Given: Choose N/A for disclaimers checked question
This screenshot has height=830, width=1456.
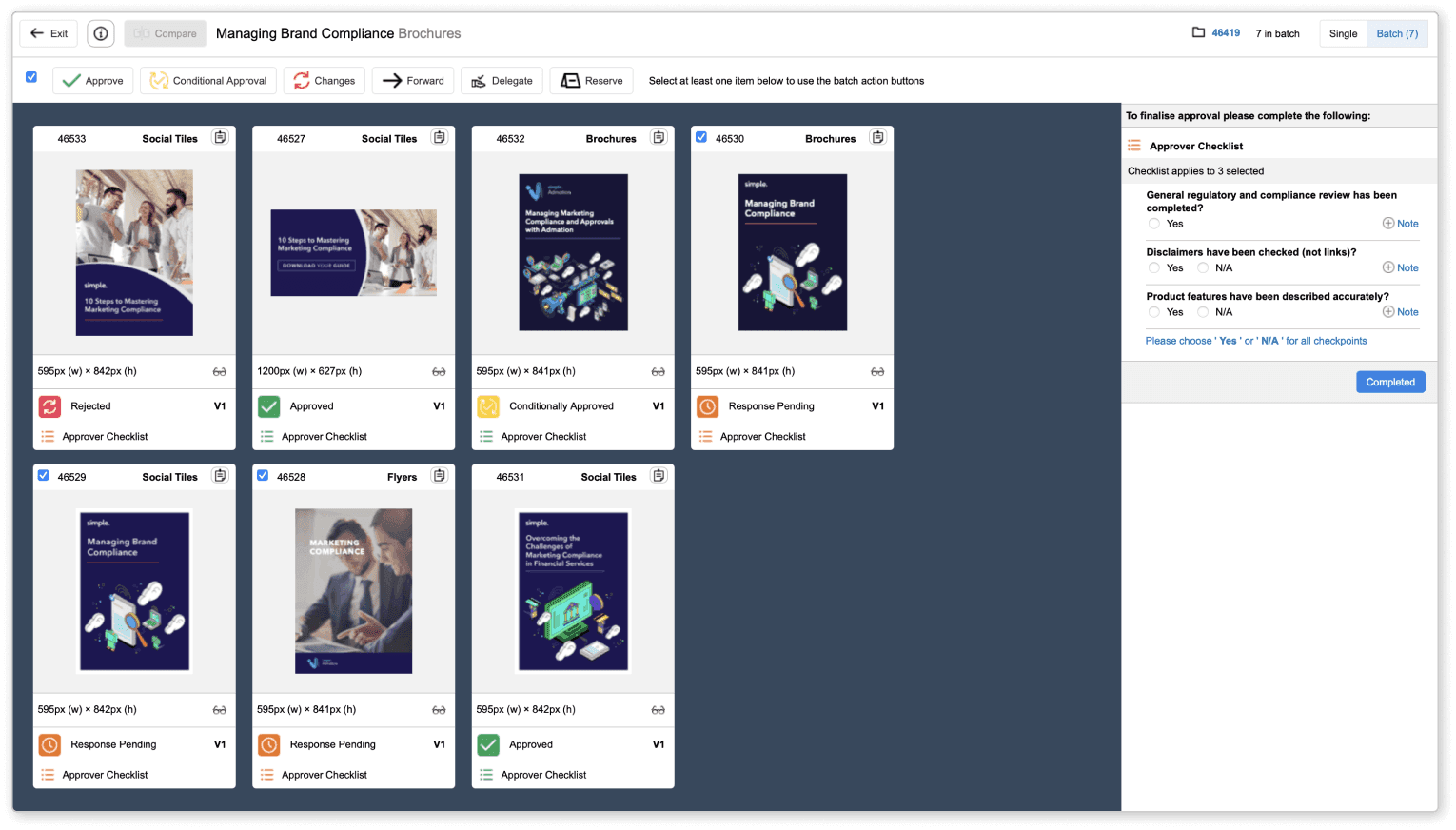Looking at the screenshot, I should tap(1203, 267).
